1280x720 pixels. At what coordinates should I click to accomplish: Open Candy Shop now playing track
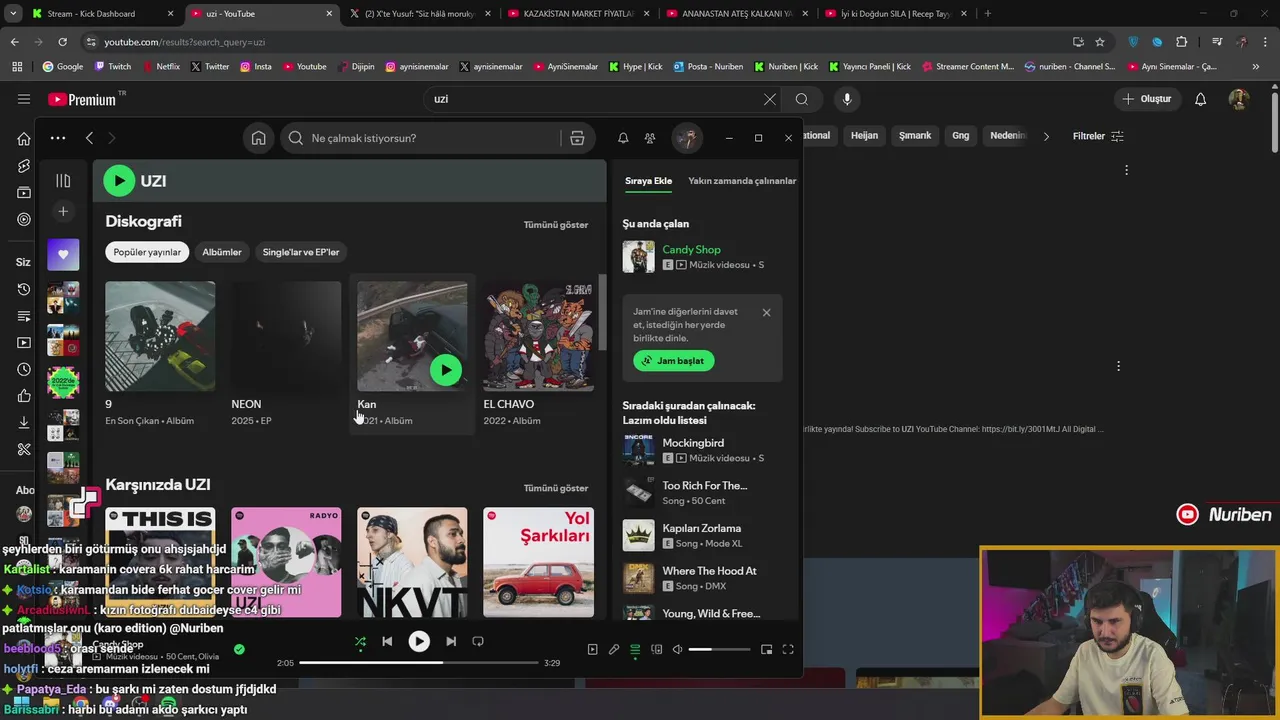pos(691,250)
